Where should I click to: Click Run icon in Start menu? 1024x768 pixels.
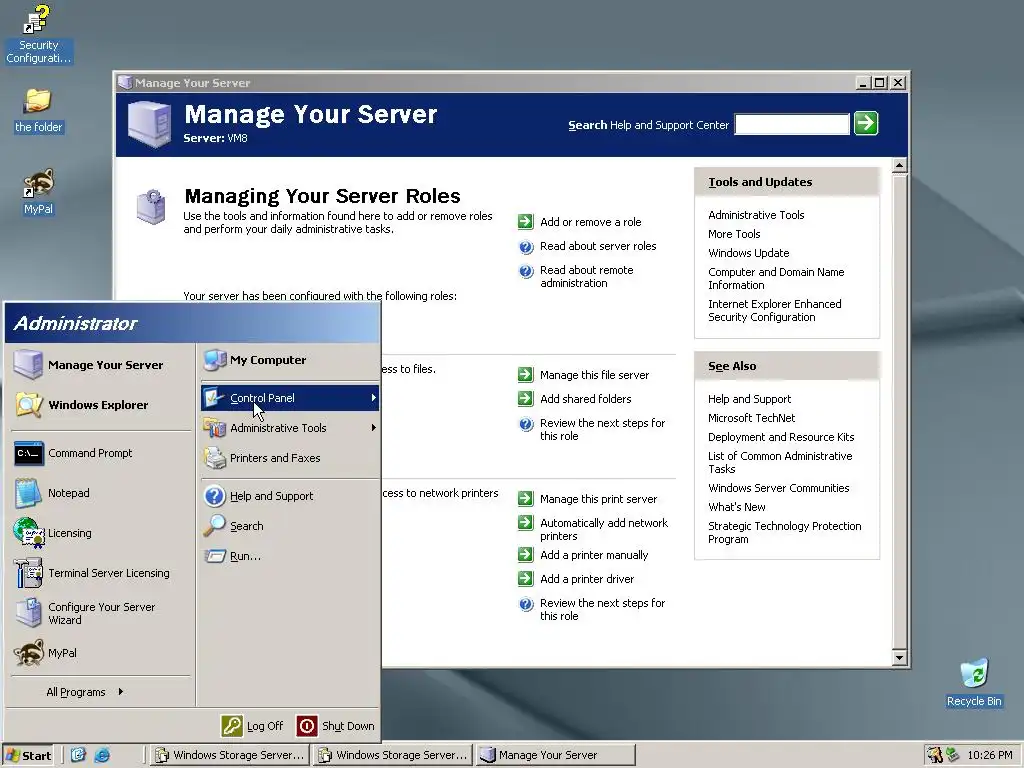point(215,556)
